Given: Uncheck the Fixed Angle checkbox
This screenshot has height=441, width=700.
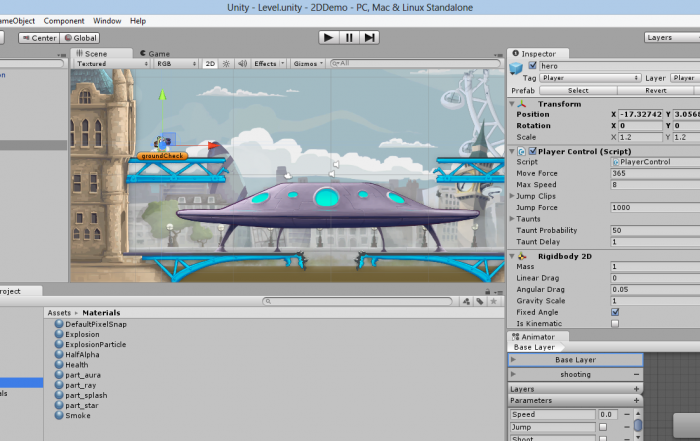Looking at the screenshot, I should pyautogui.click(x=614, y=312).
